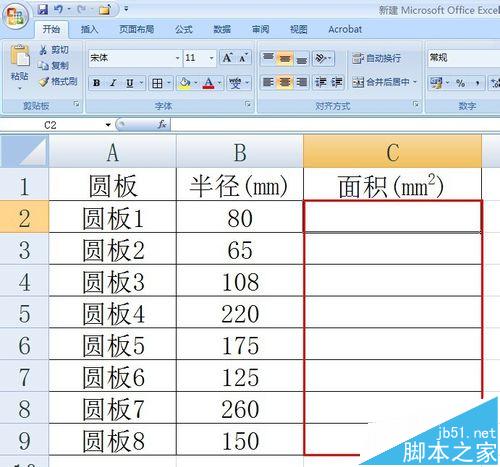
Task: Enable 自动换行 wrap text
Action: (377, 58)
